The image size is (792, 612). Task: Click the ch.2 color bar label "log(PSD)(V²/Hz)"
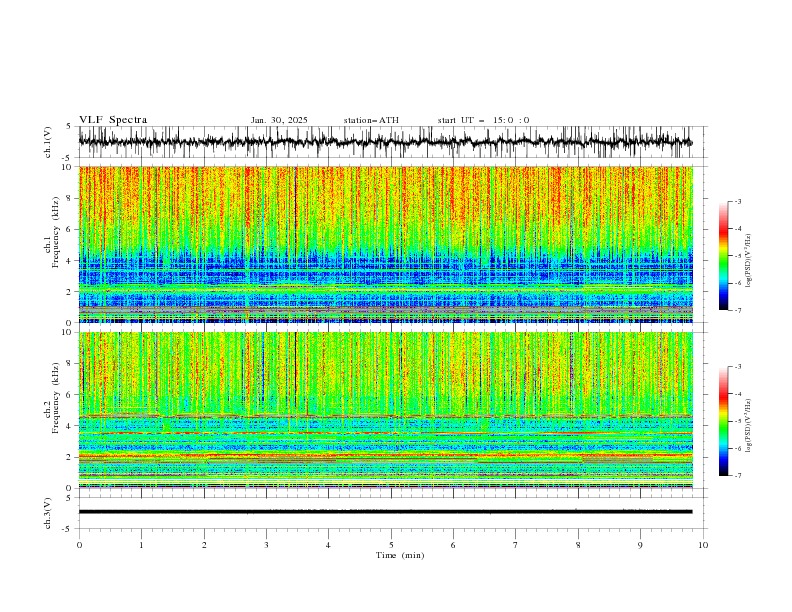(x=749, y=425)
